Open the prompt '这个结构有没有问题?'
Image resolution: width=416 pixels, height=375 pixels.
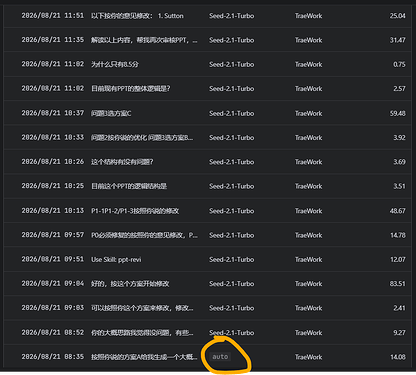(x=122, y=162)
